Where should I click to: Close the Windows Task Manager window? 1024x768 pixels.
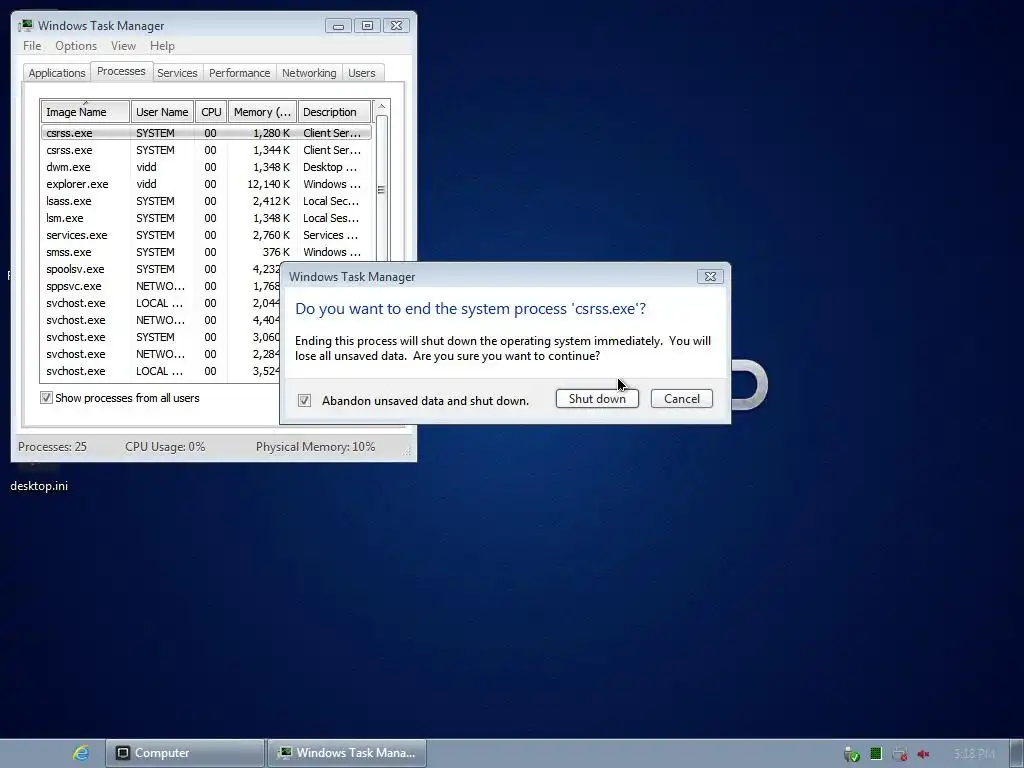pyautogui.click(x=396, y=25)
